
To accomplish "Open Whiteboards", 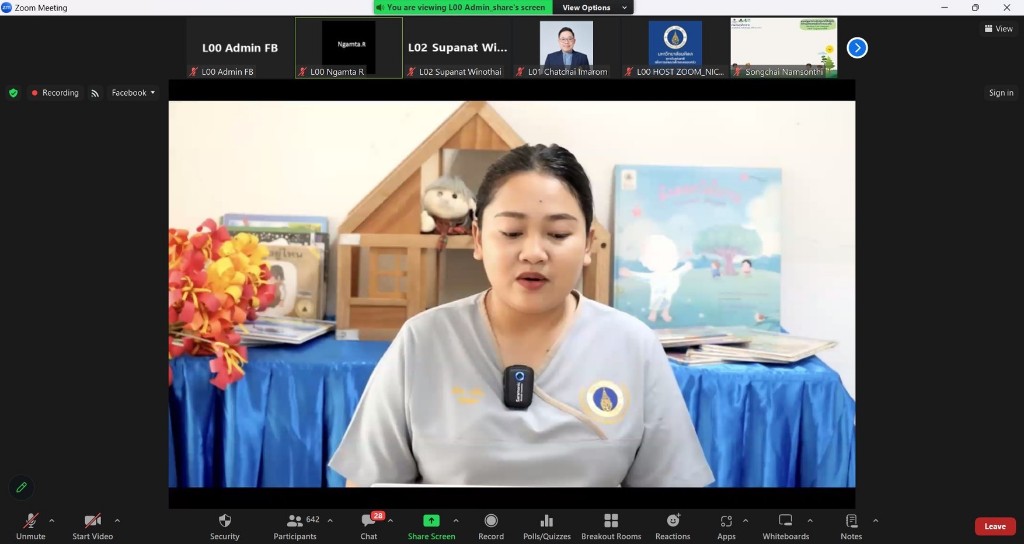I will click(x=786, y=526).
